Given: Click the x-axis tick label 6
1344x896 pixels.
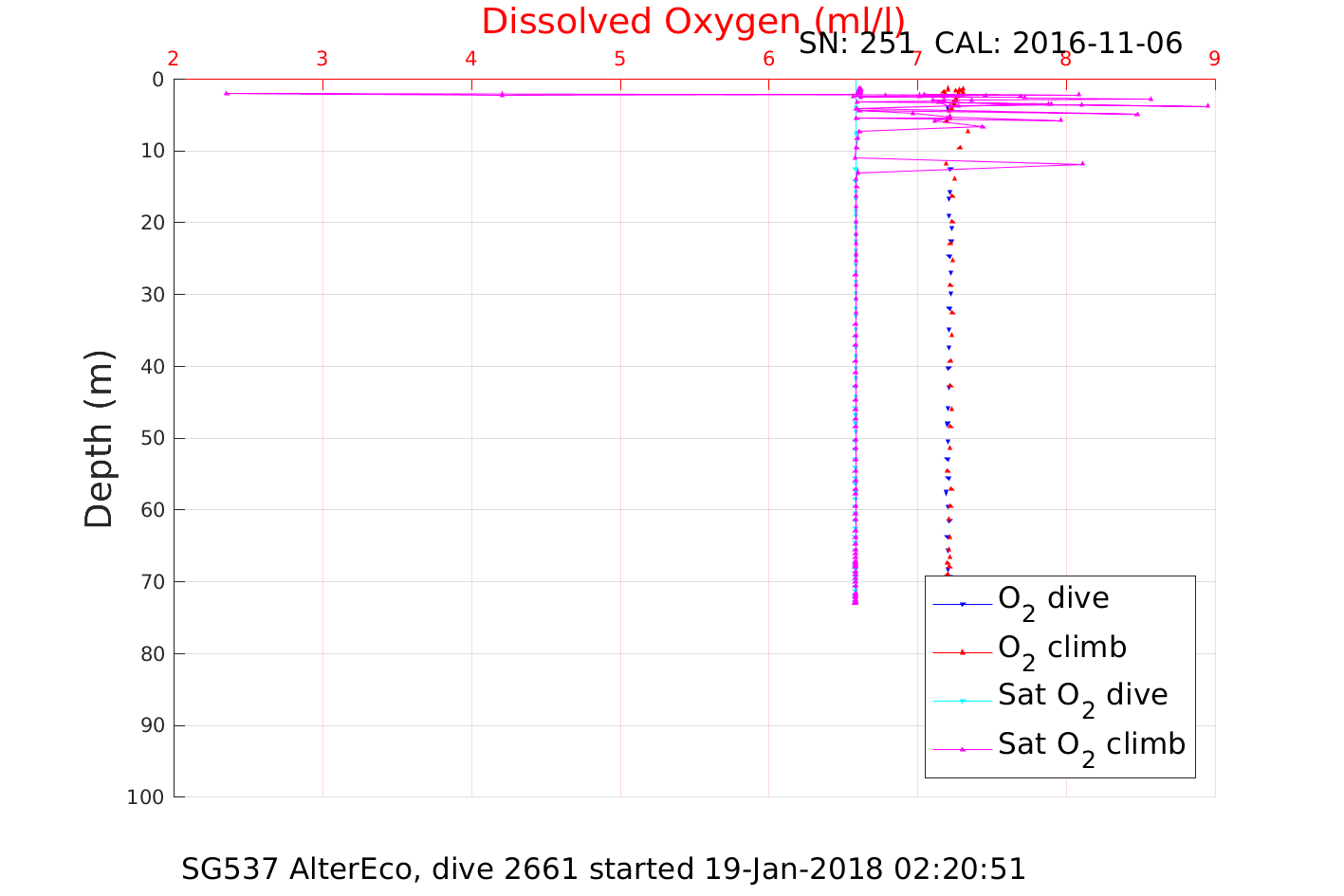Looking at the screenshot, I should pyautogui.click(x=769, y=59).
